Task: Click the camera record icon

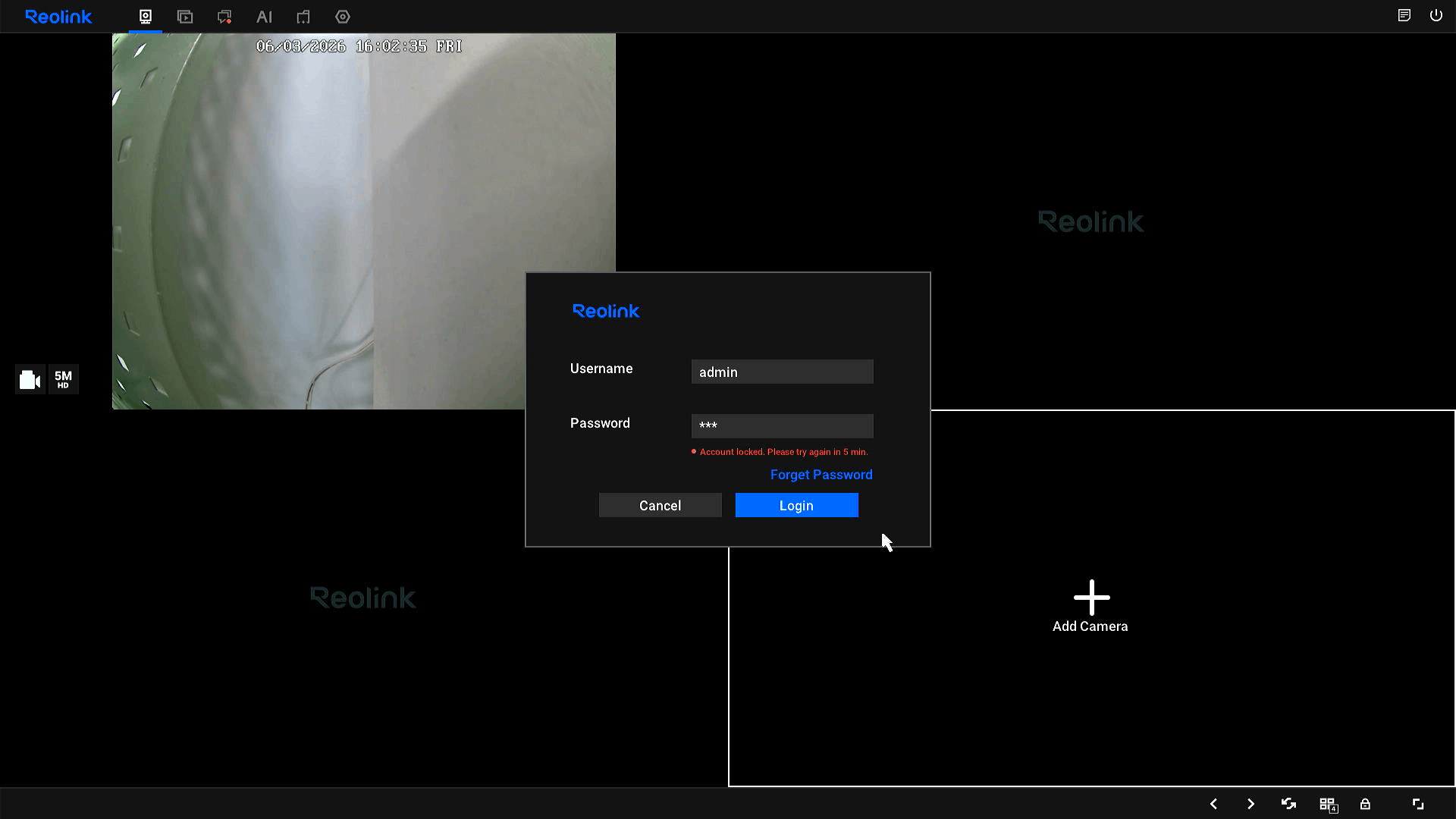Action: tap(30, 379)
